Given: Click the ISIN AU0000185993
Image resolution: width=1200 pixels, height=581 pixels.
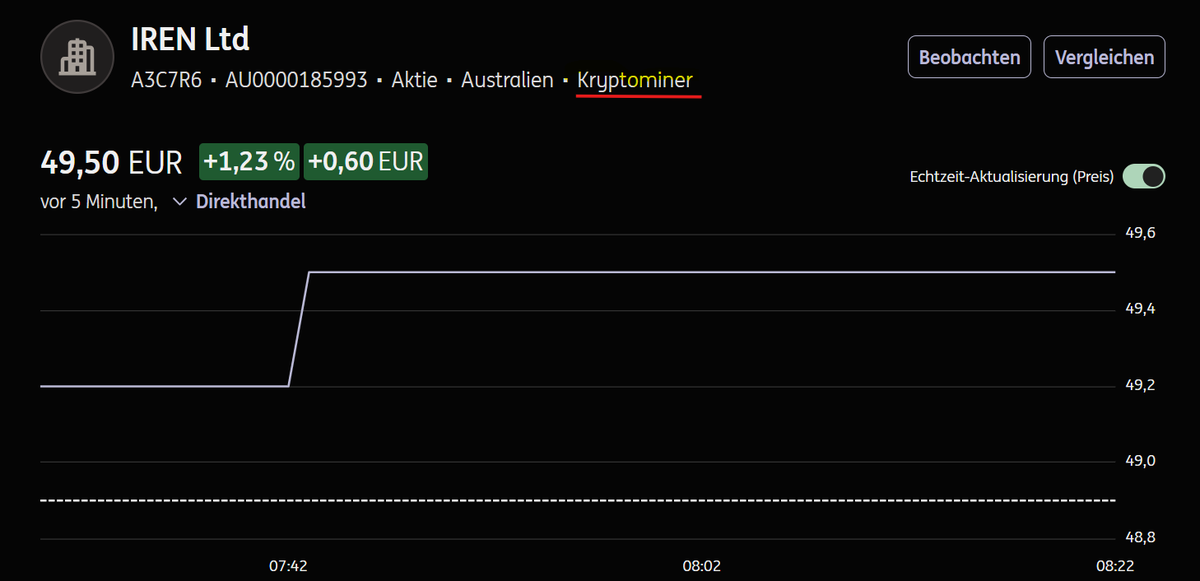Looking at the screenshot, I should coord(296,80).
